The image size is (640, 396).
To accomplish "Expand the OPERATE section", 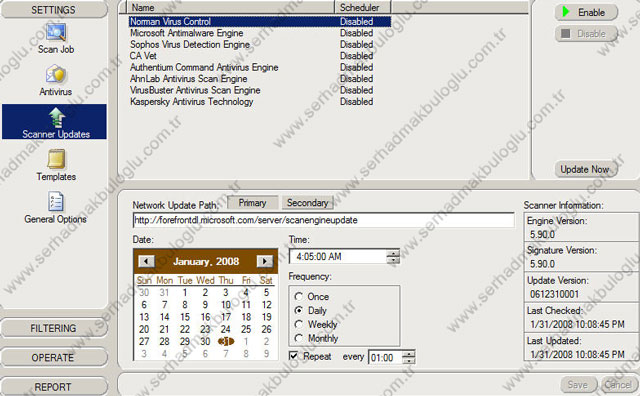I will [54, 358].
